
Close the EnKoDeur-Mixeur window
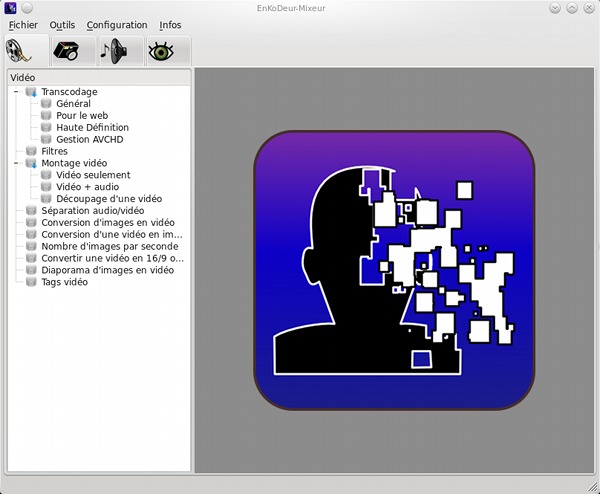[x=589, y=8]
